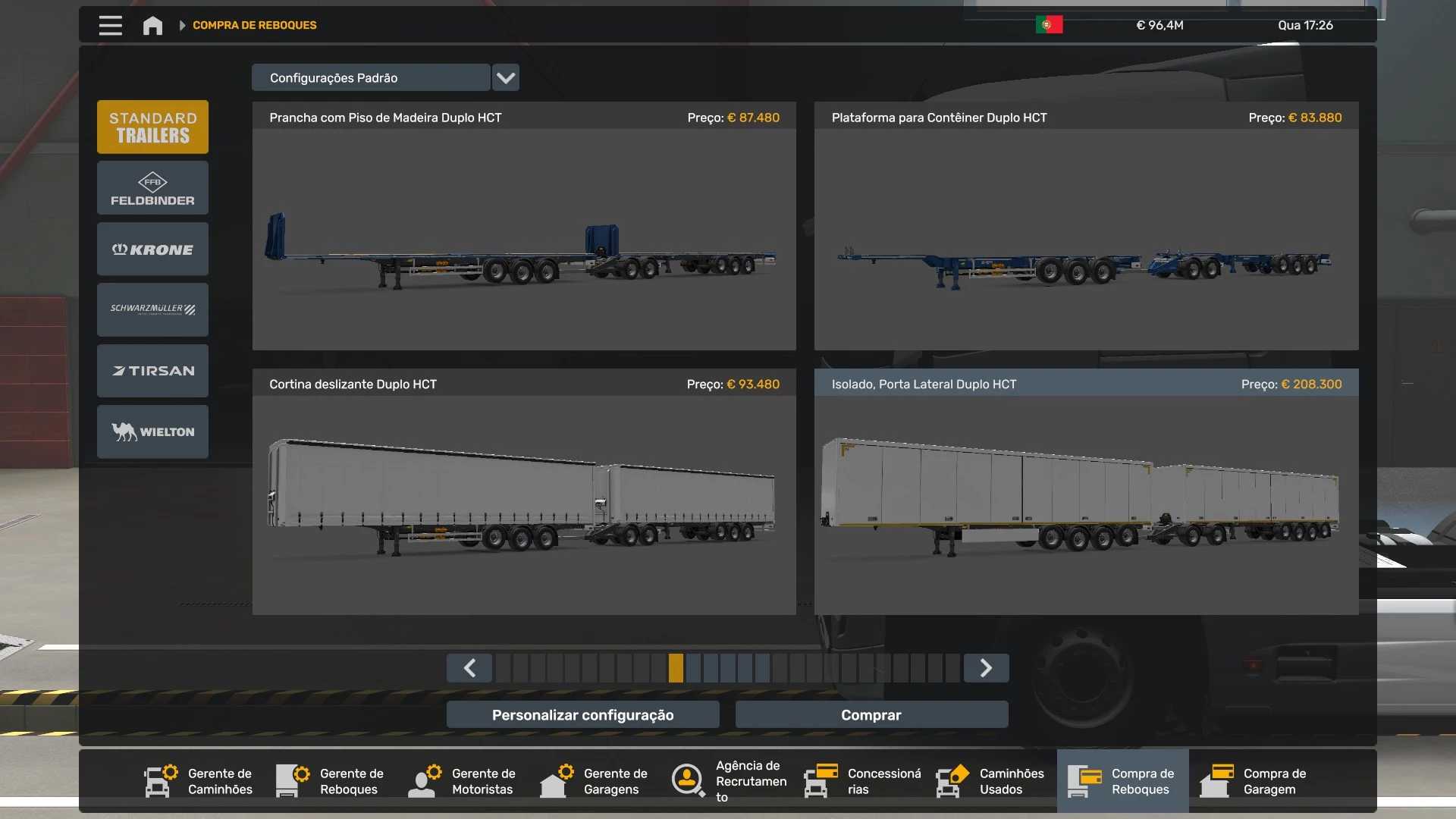1456x819 pixels.
Task: Select the Tirsan trailer brand
Action: click(x=152, y=371)
